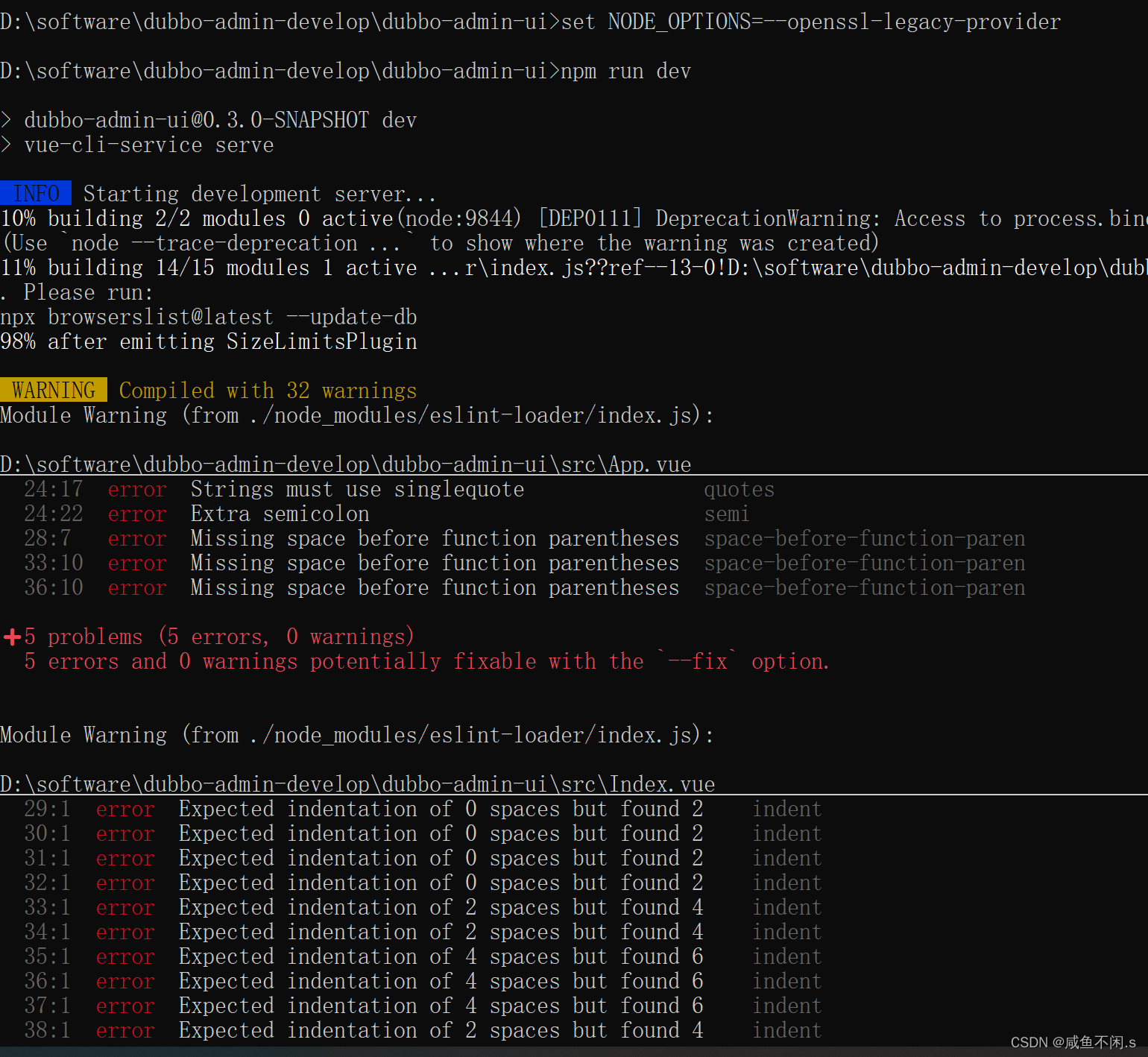Click the blue INFO badge

pyautogui.click(x=36, y=193)
